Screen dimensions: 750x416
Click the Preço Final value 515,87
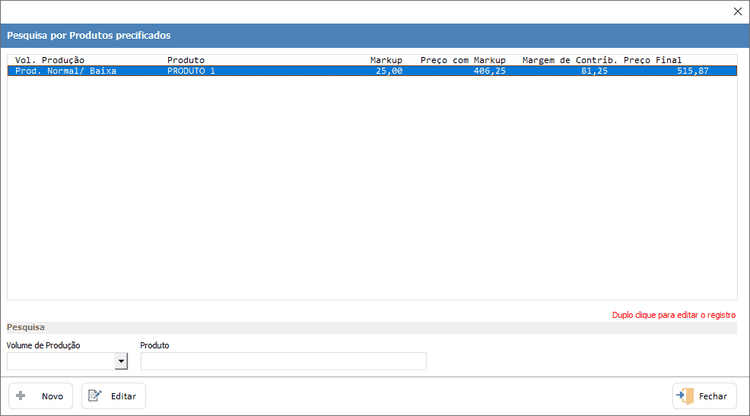693,71
